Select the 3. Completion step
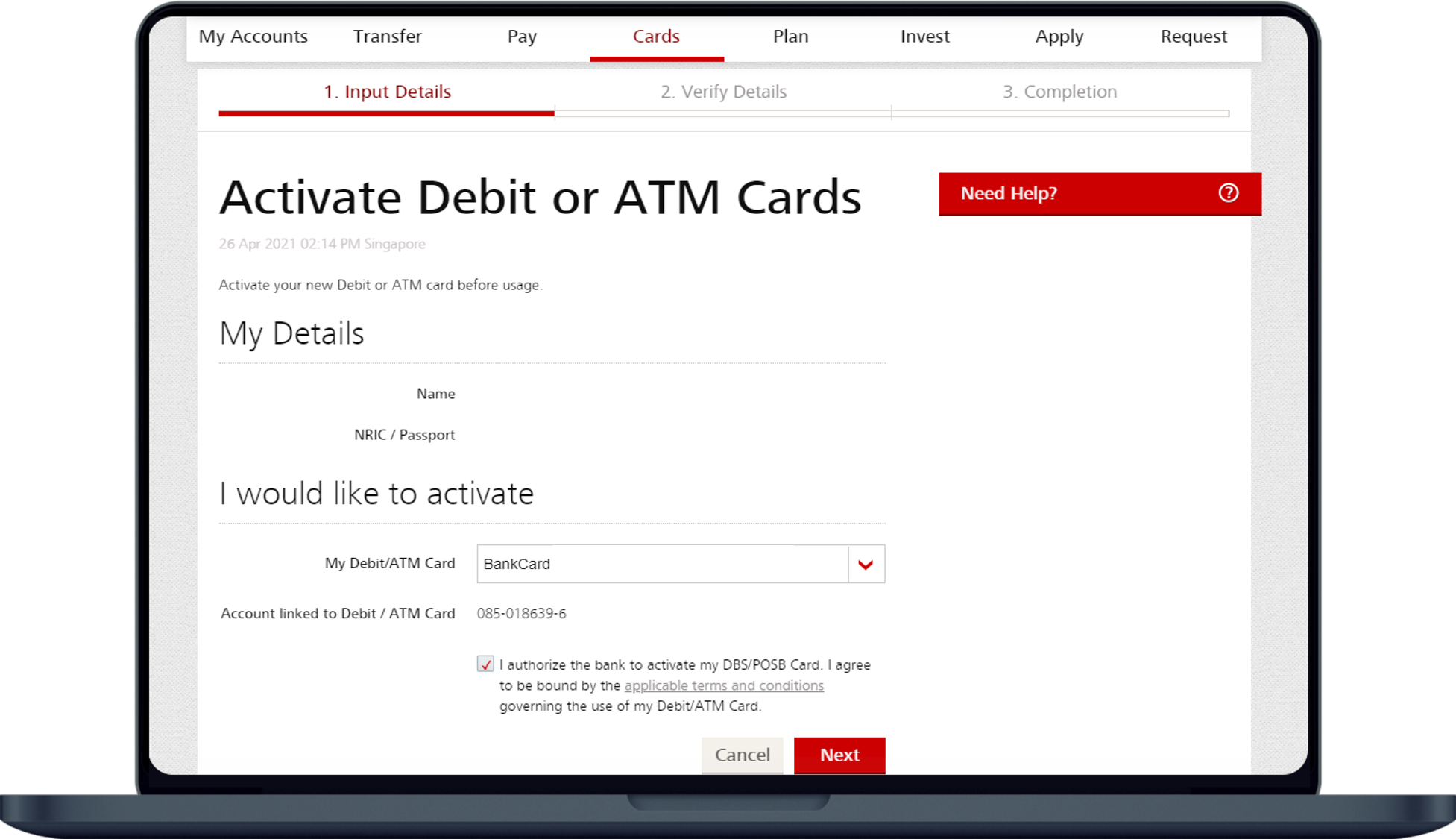 click(x=1059, y=92)
